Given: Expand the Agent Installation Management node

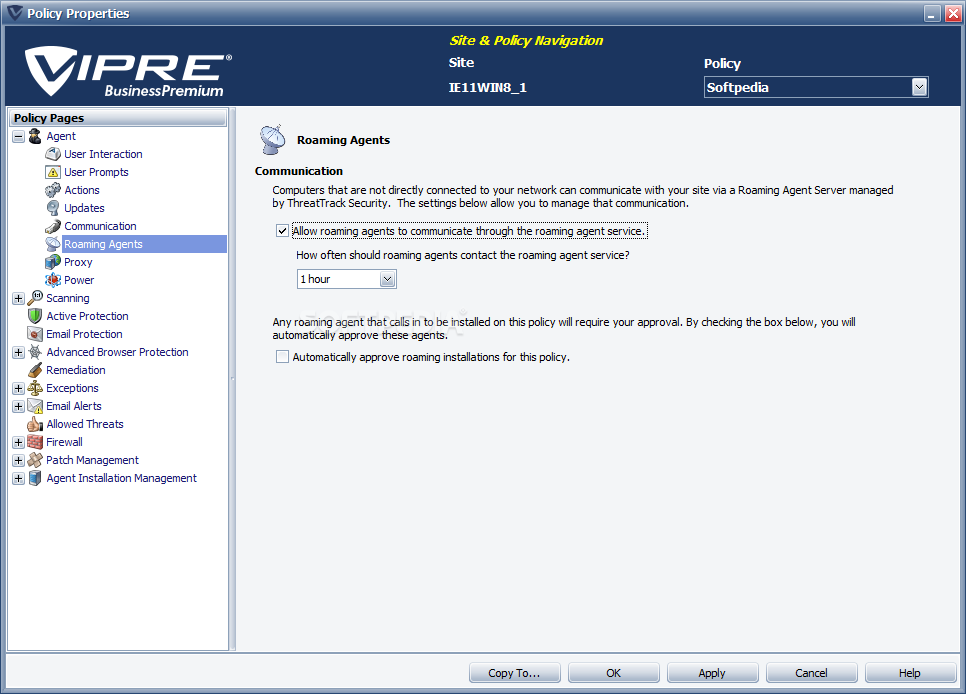Looking at the screenshot, I should pos(18,478).
